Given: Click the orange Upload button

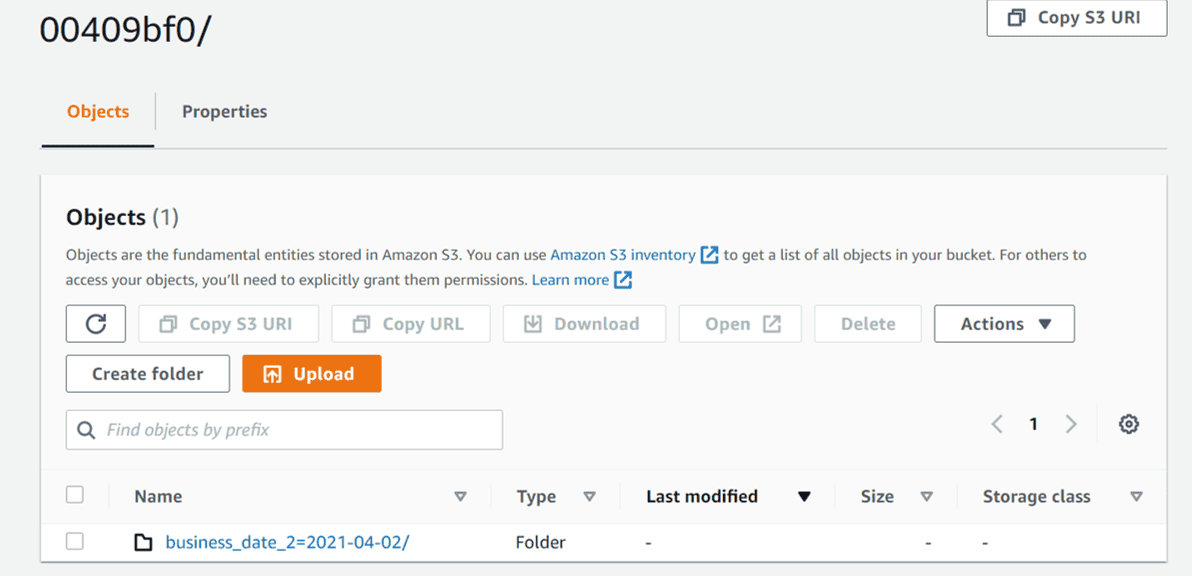Looking at the screenshot, I should point(312,374).
